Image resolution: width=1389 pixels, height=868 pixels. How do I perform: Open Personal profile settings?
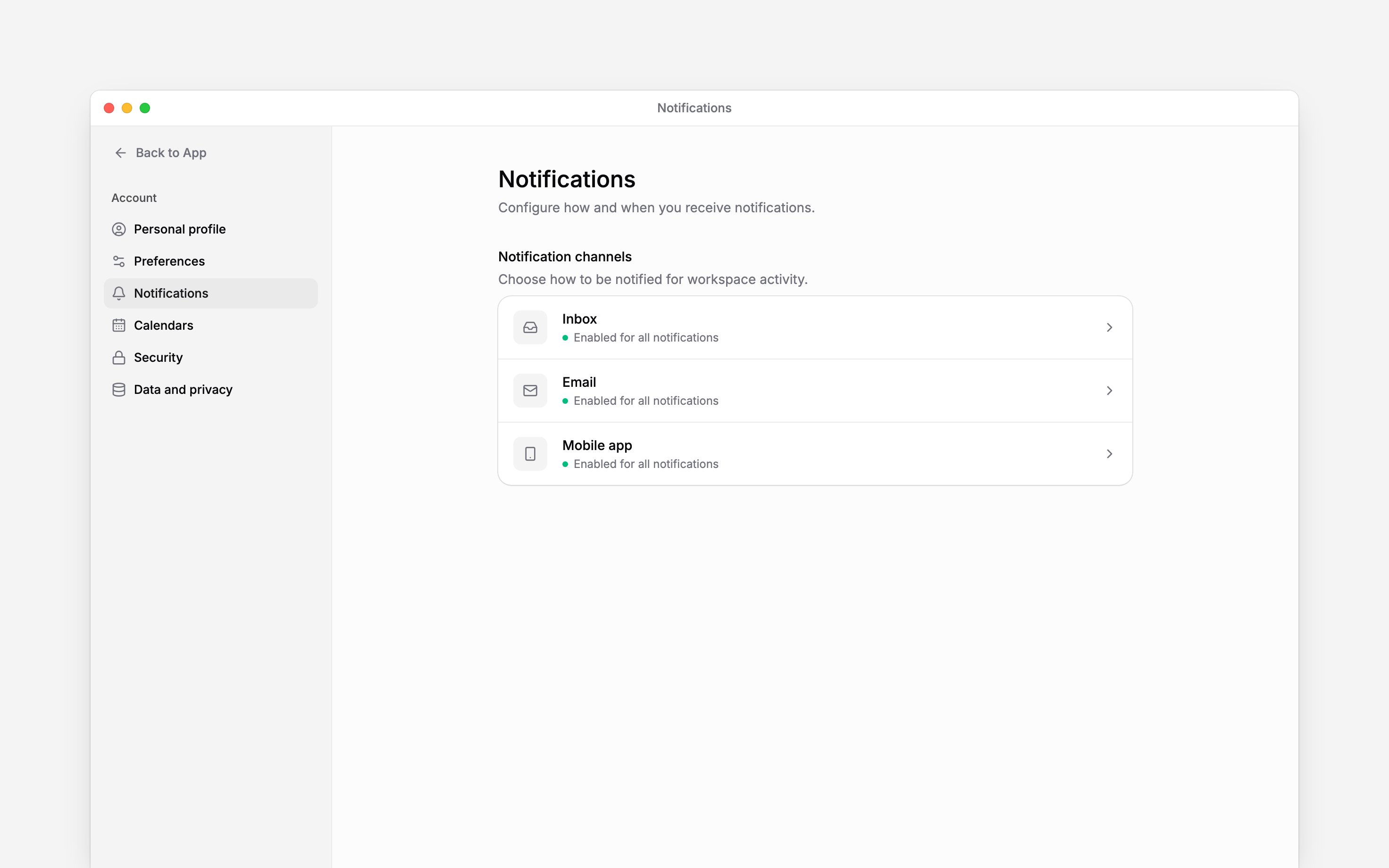(x=210, y=230)
